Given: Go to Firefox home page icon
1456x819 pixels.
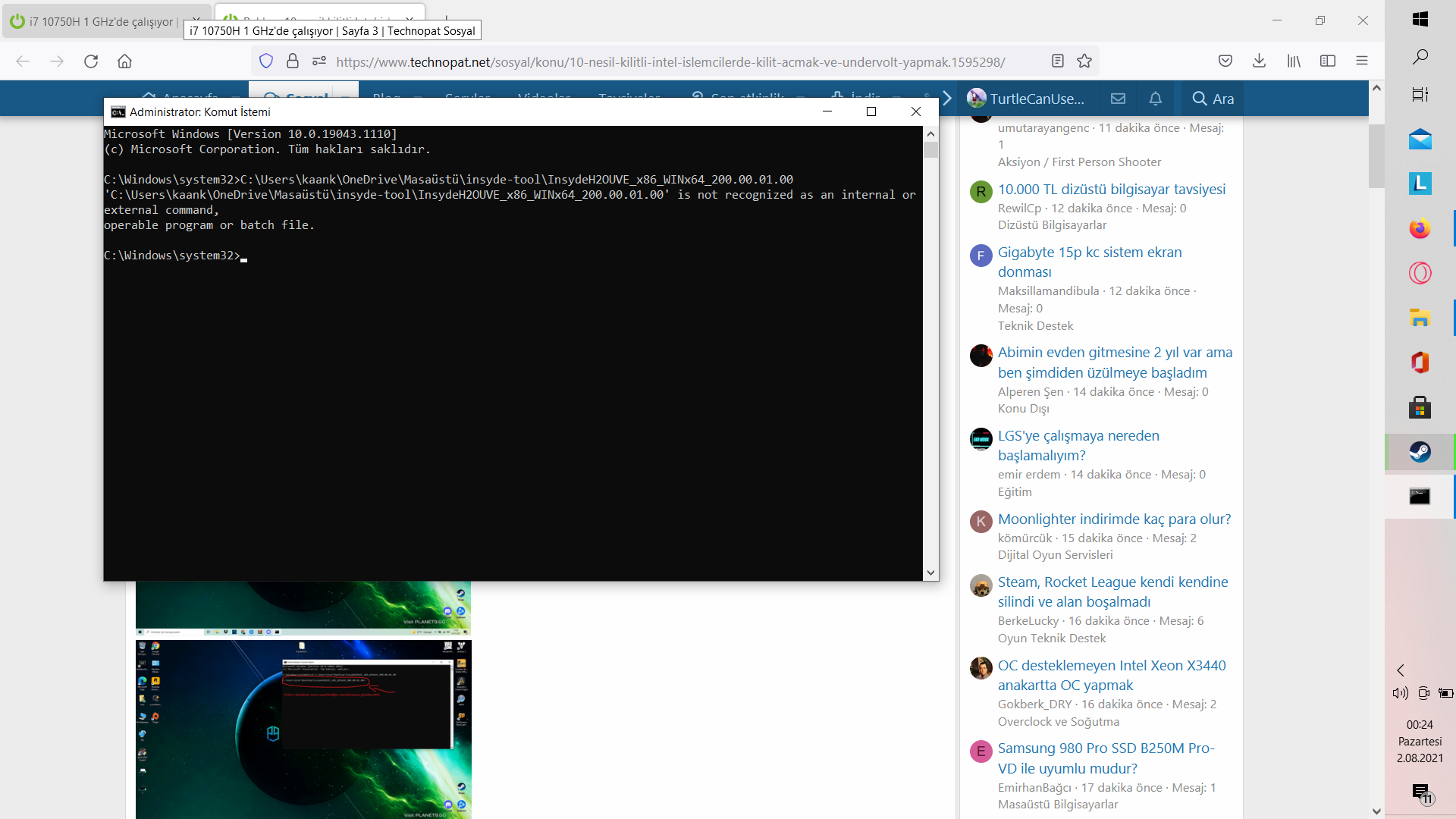Looking at the screenshot, I should (x=124, y=61).
